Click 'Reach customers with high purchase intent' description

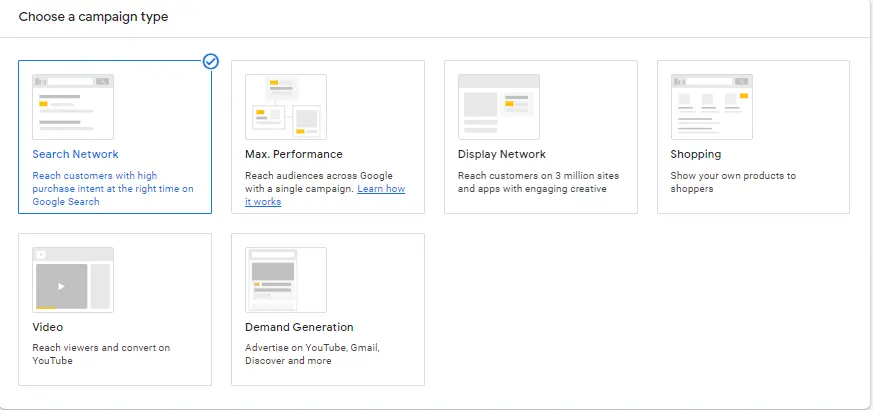[113, 189]
